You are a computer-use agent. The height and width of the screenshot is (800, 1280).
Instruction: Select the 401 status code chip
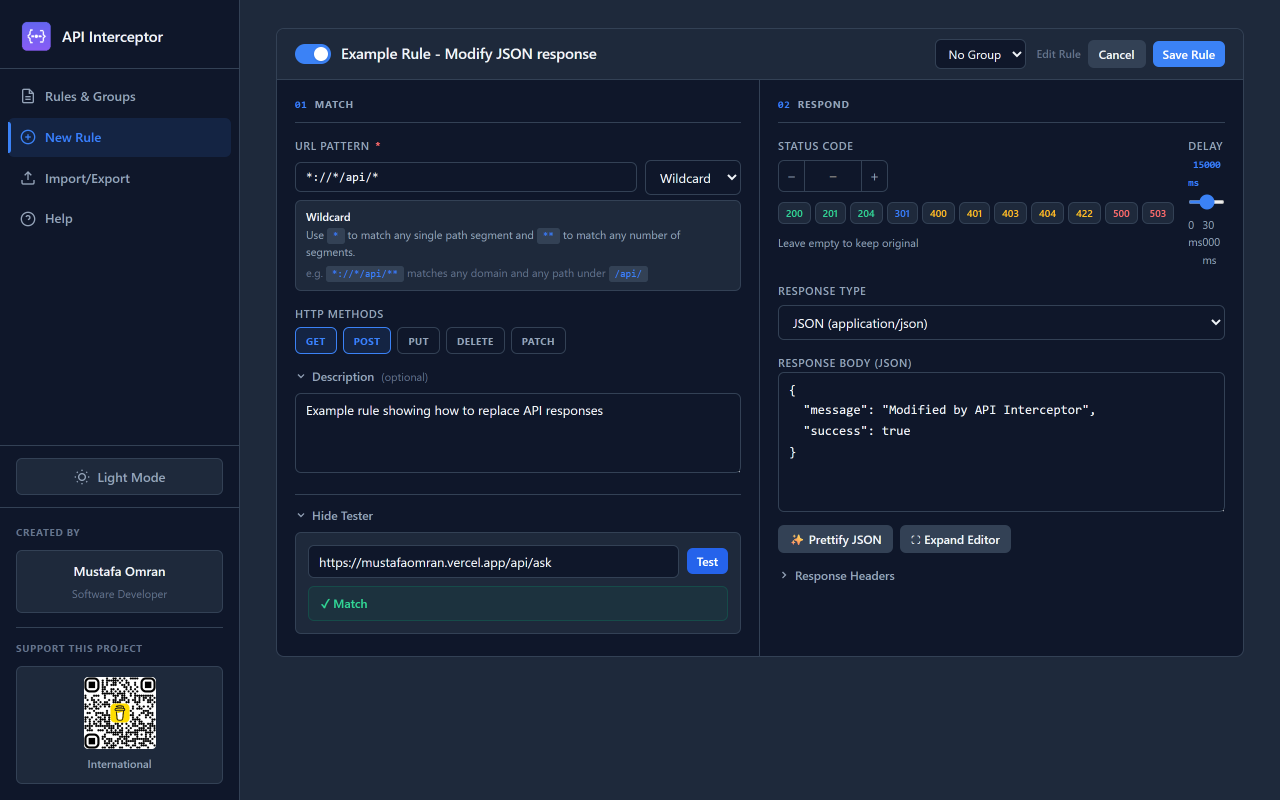click(x=974, y=213)
